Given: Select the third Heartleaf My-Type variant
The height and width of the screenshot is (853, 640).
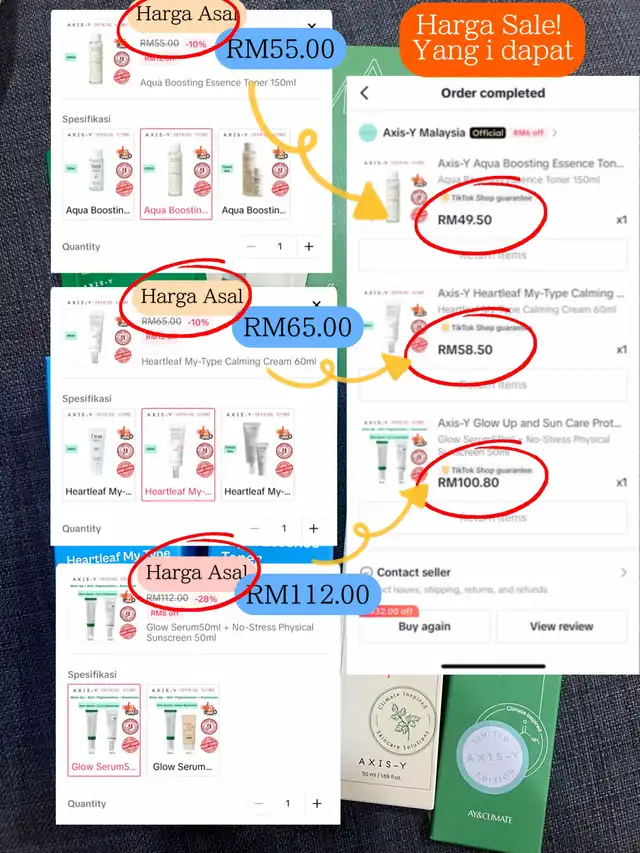Looking at the screenshot, I should coord(257,455).
